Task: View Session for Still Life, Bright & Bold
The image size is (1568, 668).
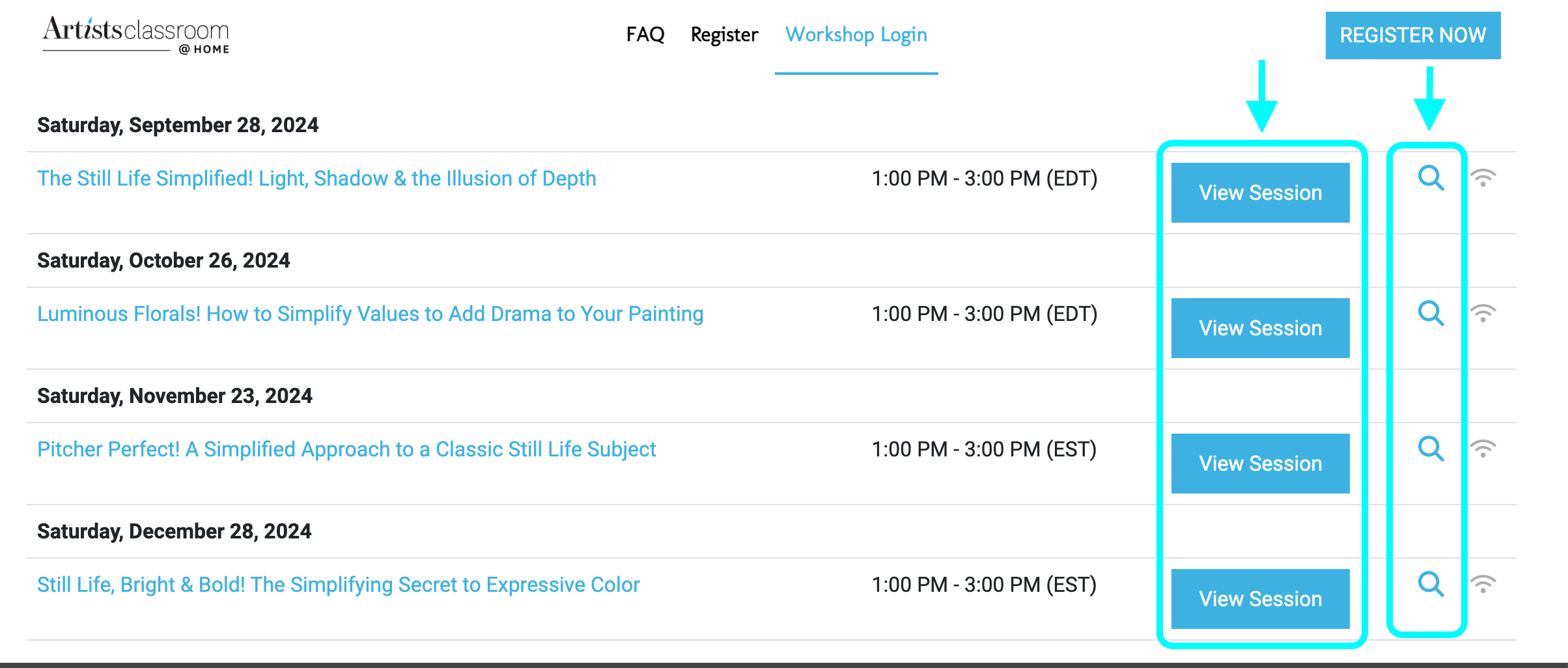Action: click(1260, 599)
